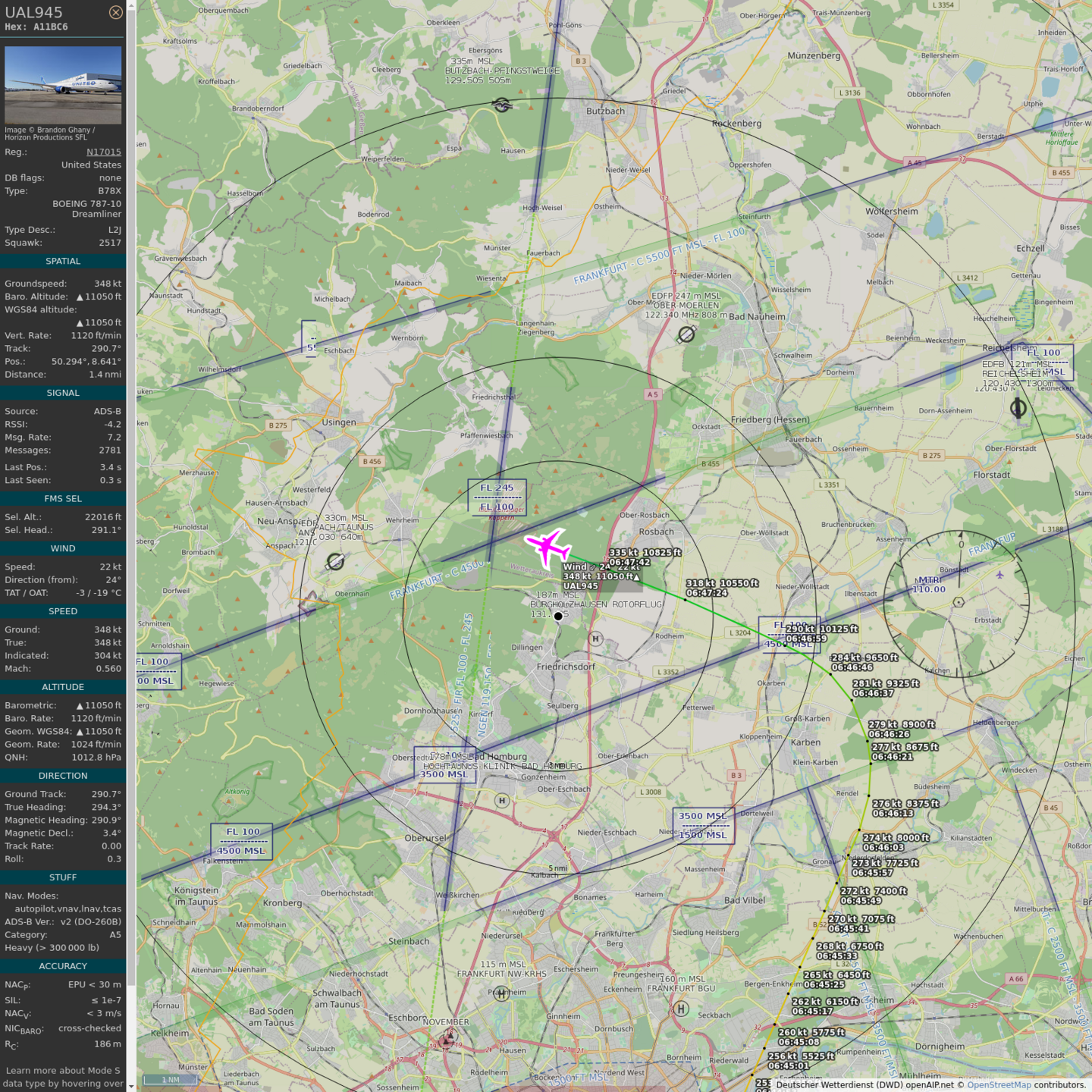Close the UAL945 aircraft info panel
Image resolution: width=1092 pixels, height=1092 pixels.
click(115, 12)
